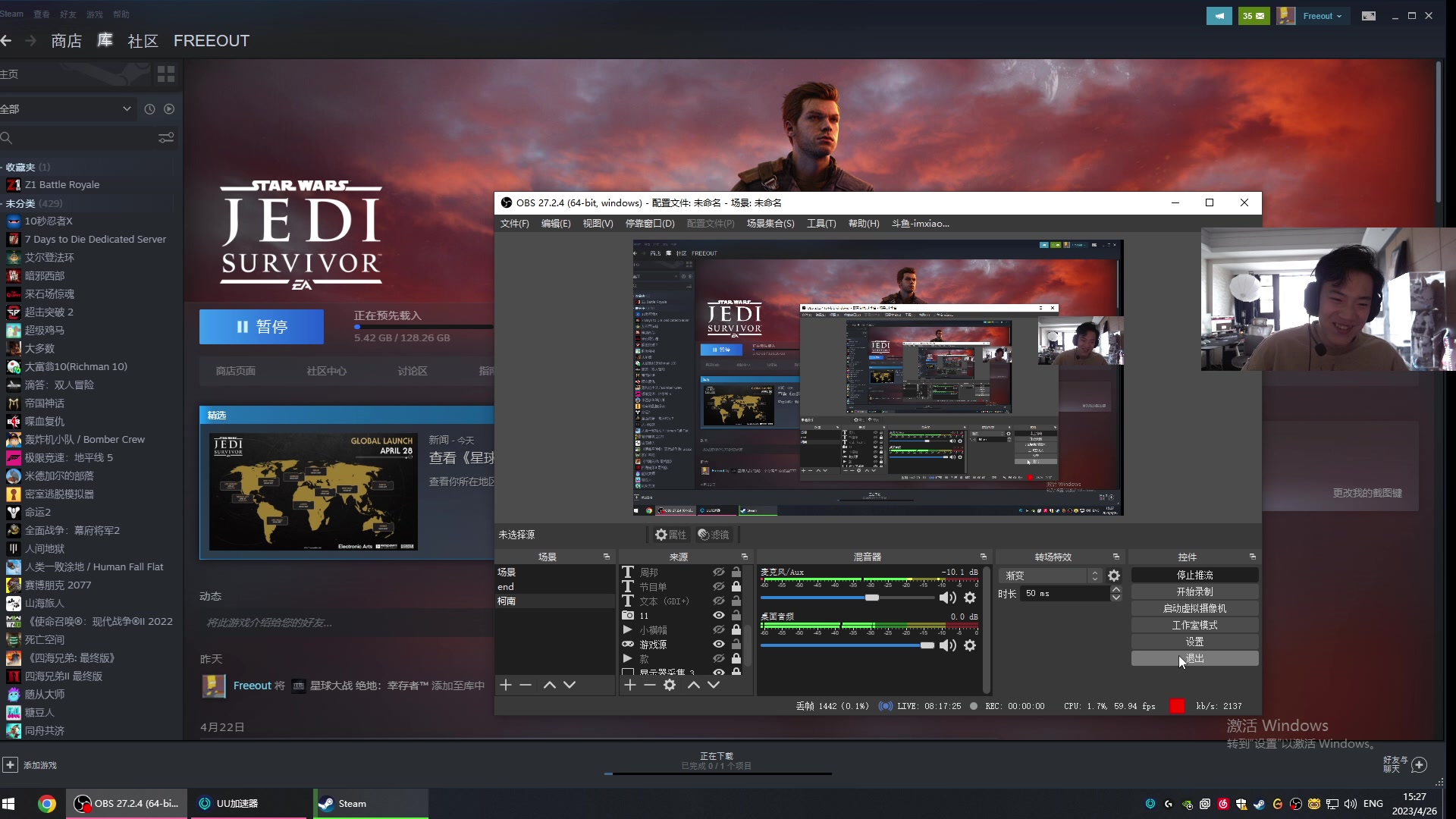Screen dimensions: 1456x819
Task: Expand the 全部 library filter dropdown
Action: (x=126, y=108)
